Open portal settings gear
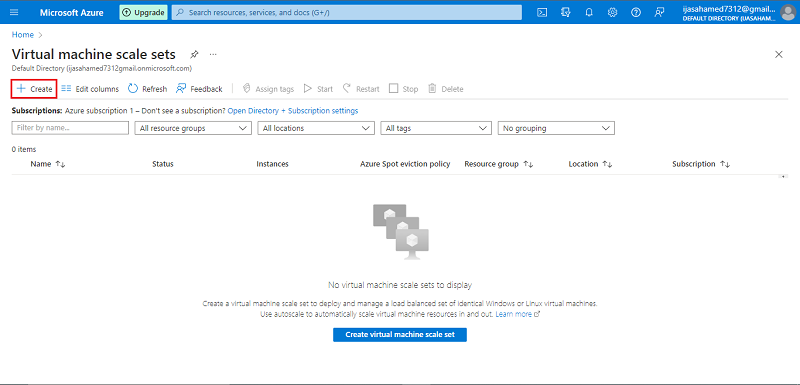The height and width of the screenshot is (385, 800). point(612,12)
